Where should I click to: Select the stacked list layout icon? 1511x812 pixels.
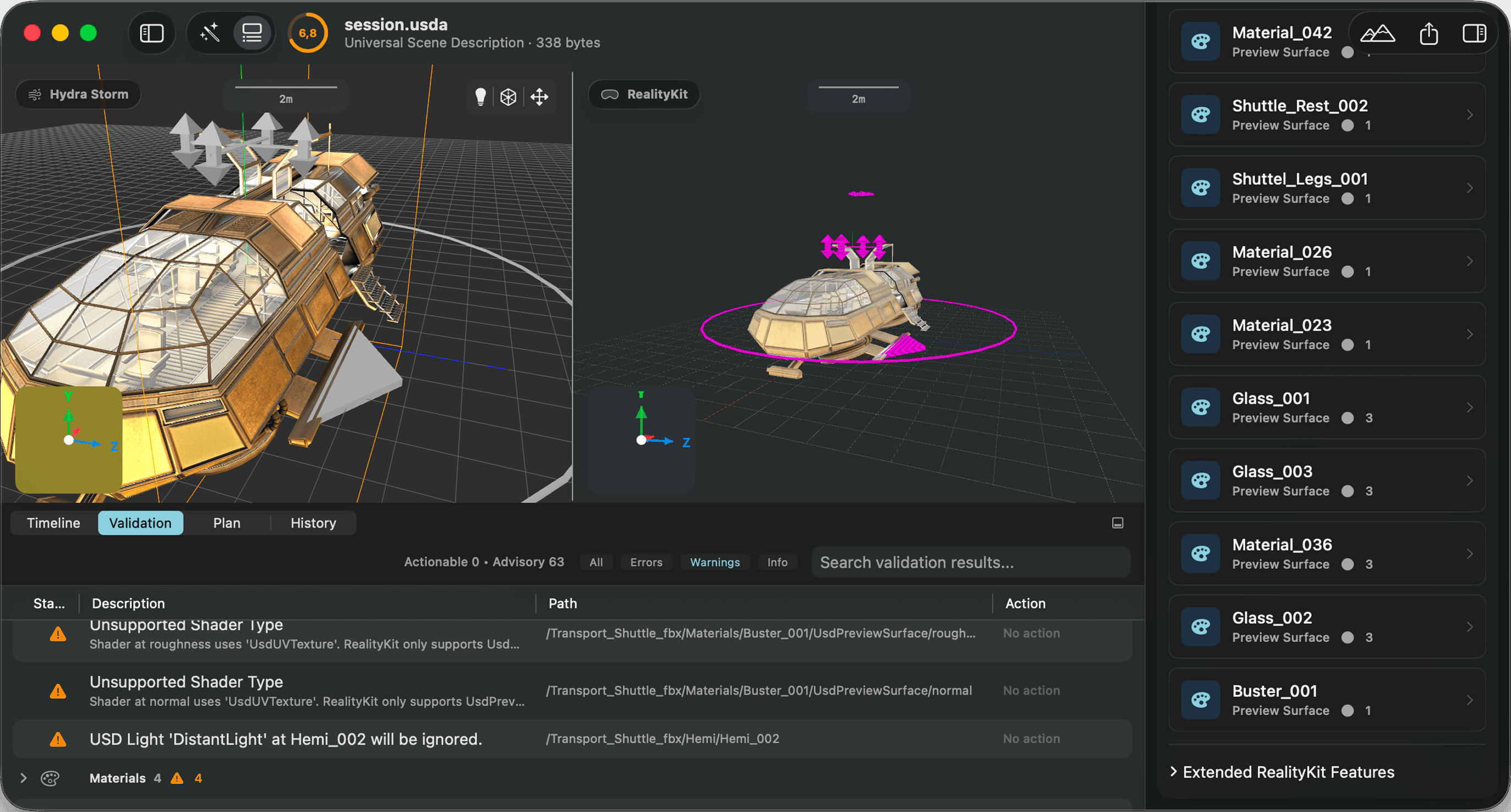tap(252, 34)
